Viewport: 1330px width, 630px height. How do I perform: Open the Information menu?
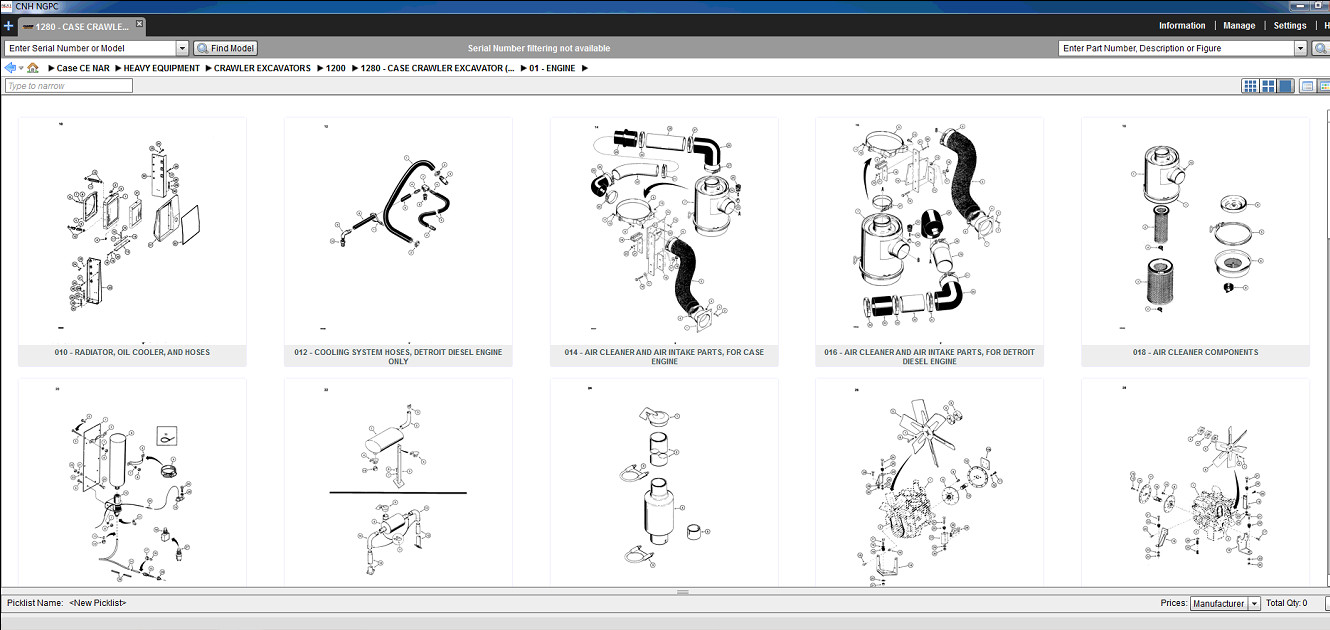(x=1182, y=26)
